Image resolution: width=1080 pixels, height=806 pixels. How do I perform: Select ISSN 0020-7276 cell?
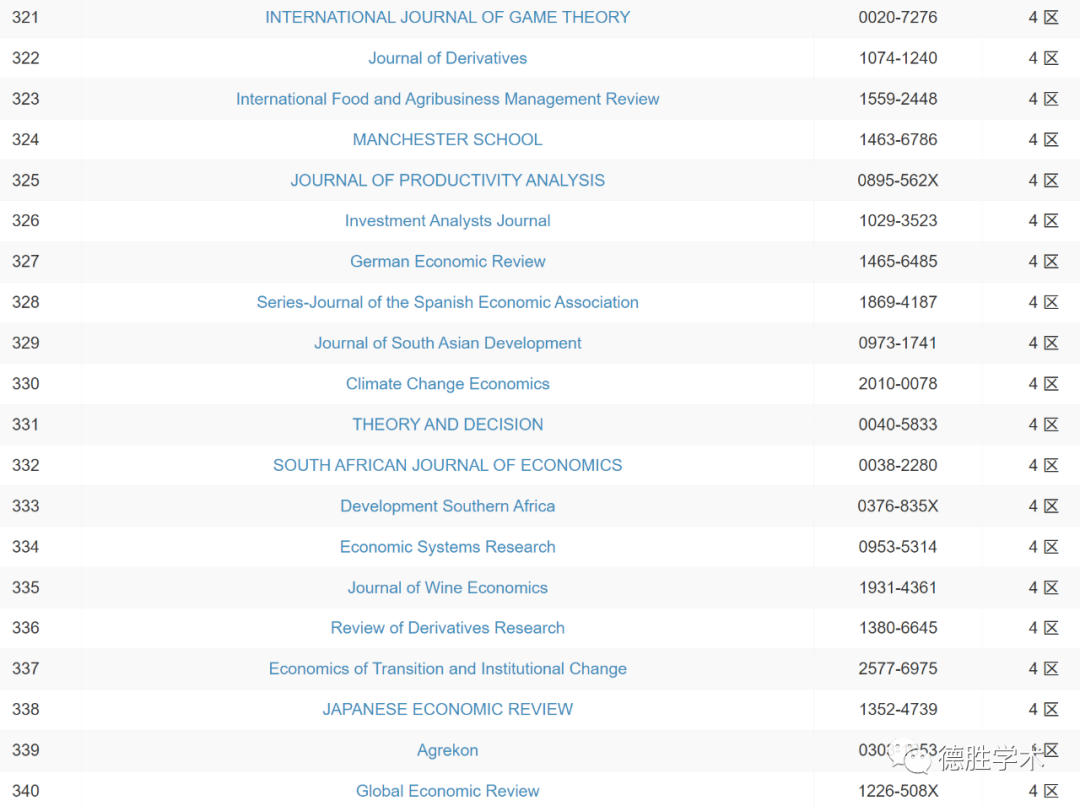pos(897,17)
